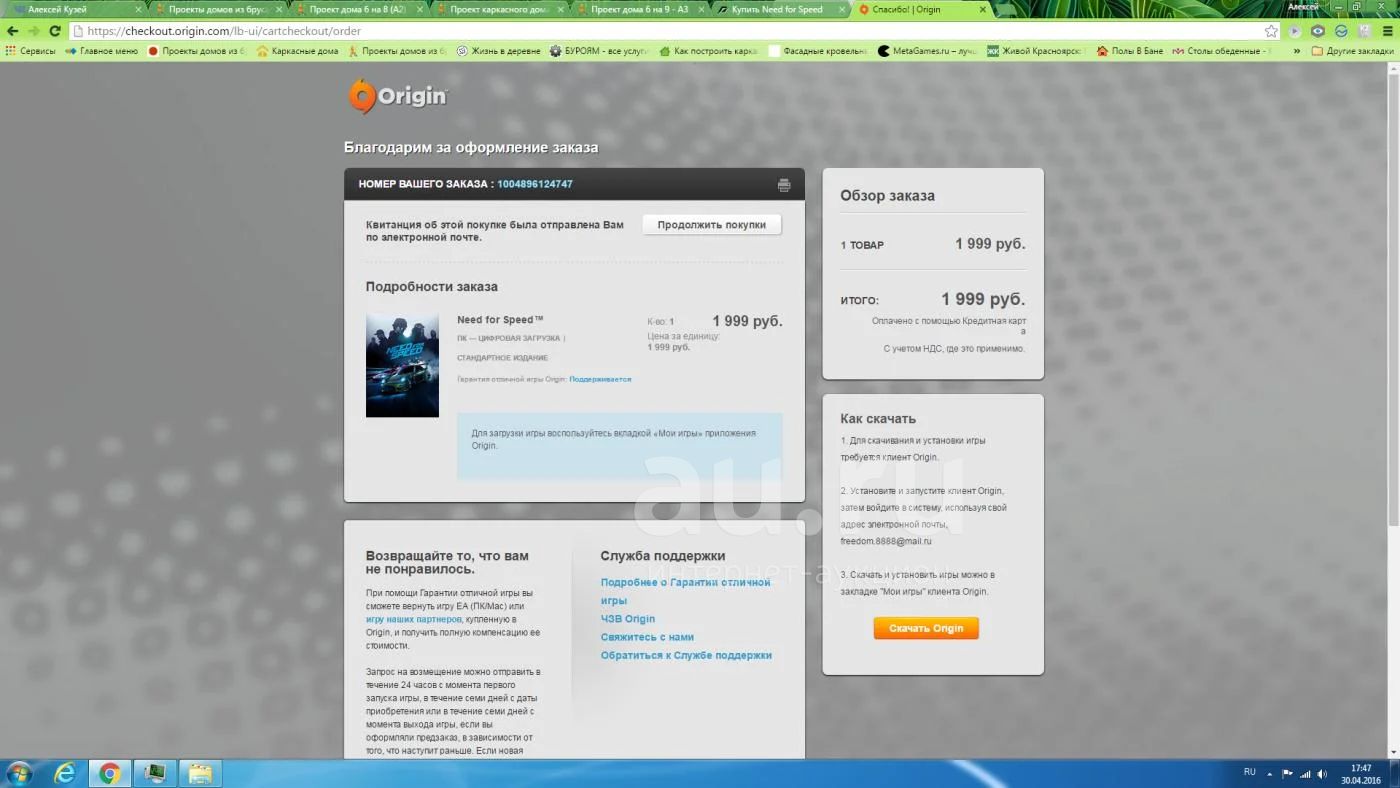Open monitor app icon in taskbar
This screenshot has width=1400, height=788.
click(155, 773)
